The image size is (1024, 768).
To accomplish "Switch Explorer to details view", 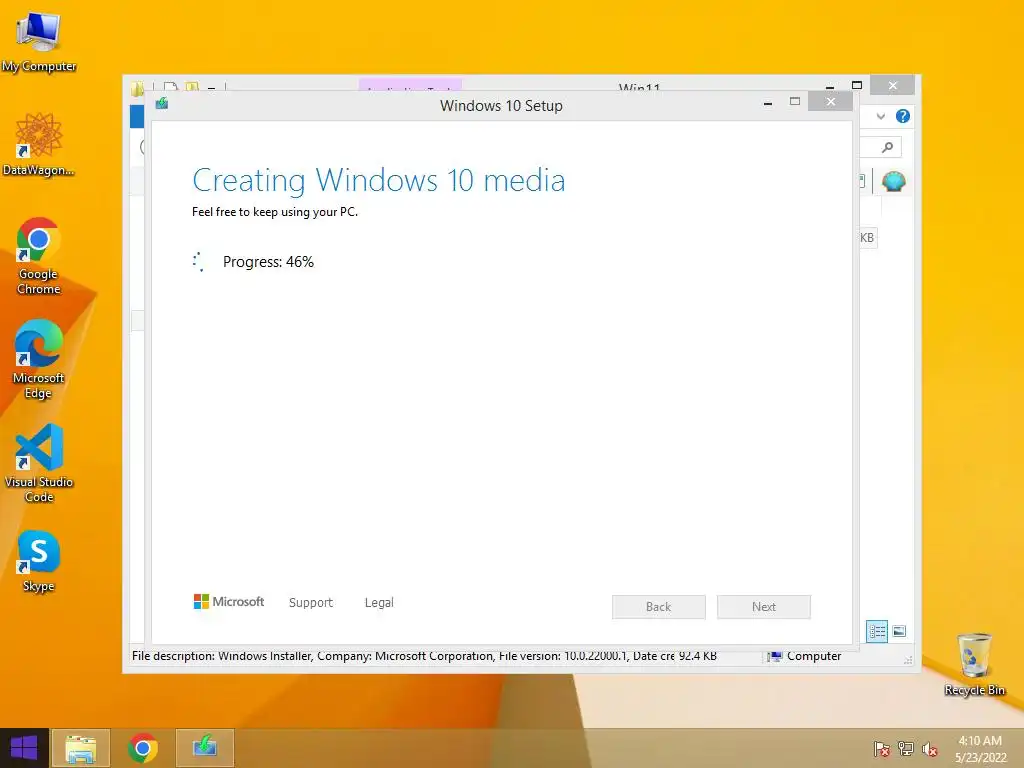I will coord(877,631).
